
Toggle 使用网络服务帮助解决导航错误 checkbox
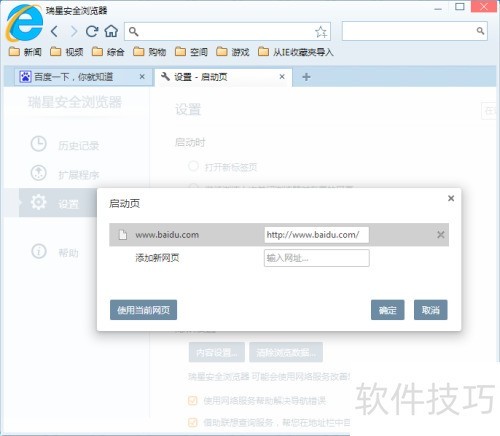[x=192, y=400]
